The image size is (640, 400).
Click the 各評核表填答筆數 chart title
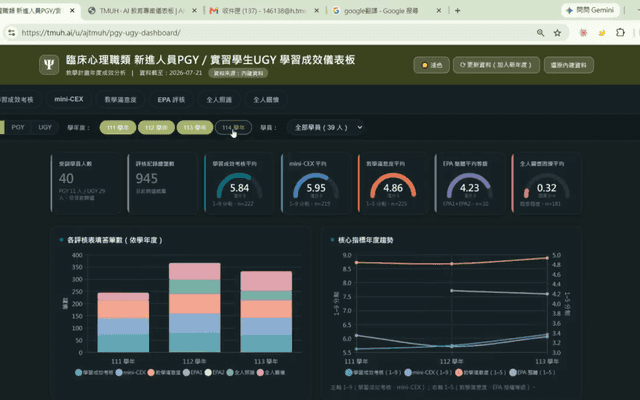115,240
